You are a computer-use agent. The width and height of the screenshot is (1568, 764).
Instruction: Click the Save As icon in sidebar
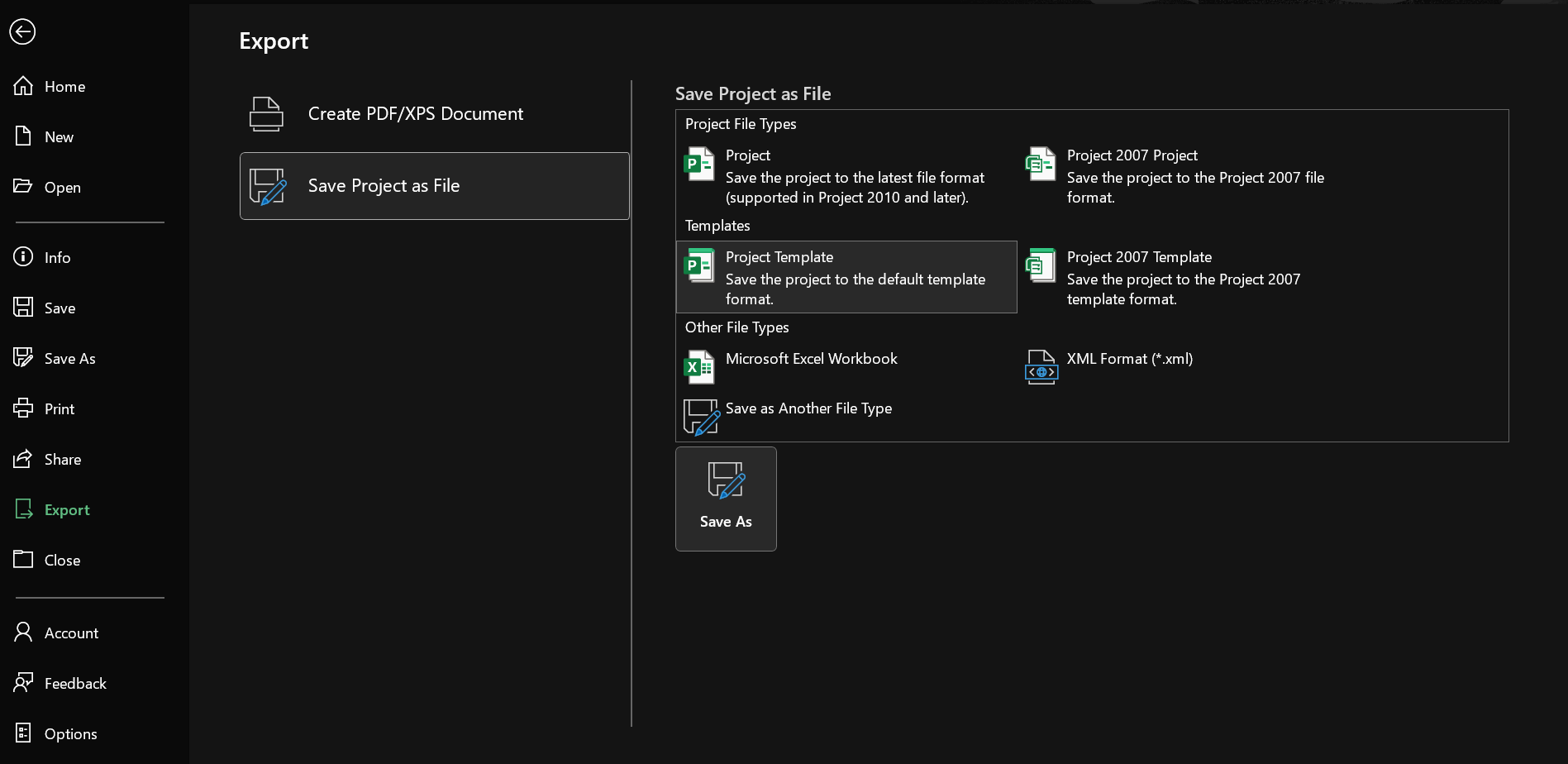(23, 358)
